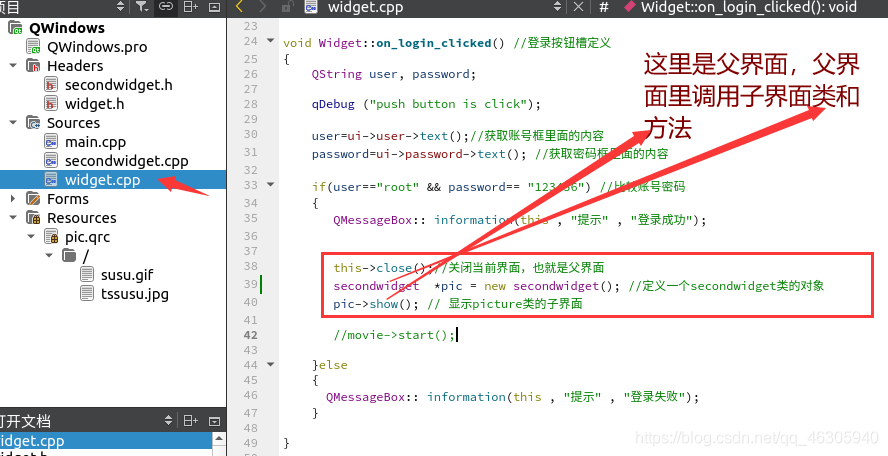Open the Widget::on_login_clicked symbol dropdown

[742, 7]
